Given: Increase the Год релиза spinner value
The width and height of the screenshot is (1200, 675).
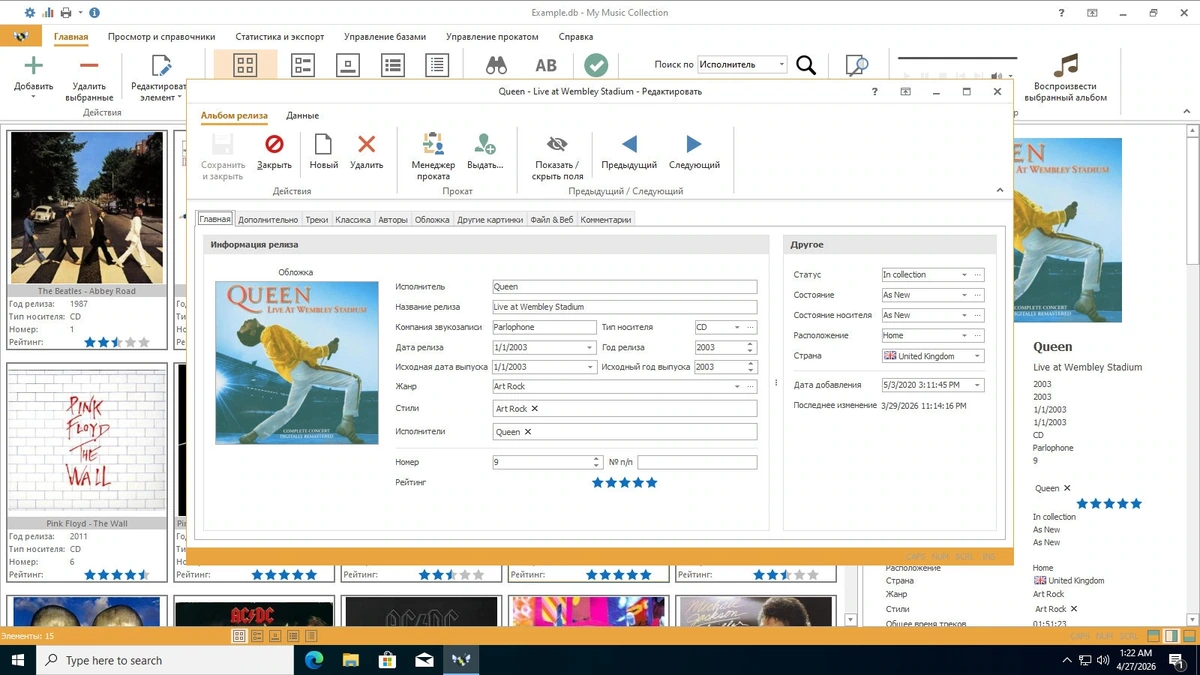Looking at the screenshot, I should (750, 344).
